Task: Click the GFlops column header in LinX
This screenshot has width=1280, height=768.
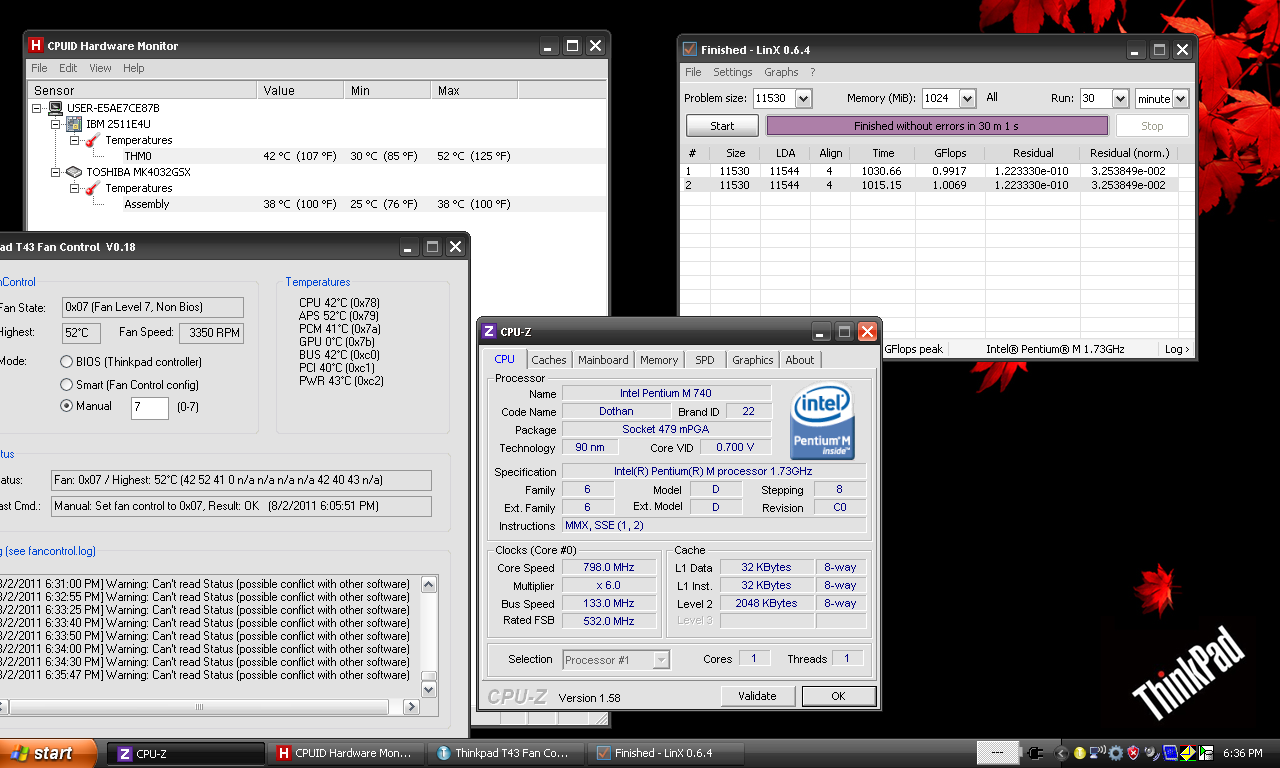Action: (x=949, y=153)
